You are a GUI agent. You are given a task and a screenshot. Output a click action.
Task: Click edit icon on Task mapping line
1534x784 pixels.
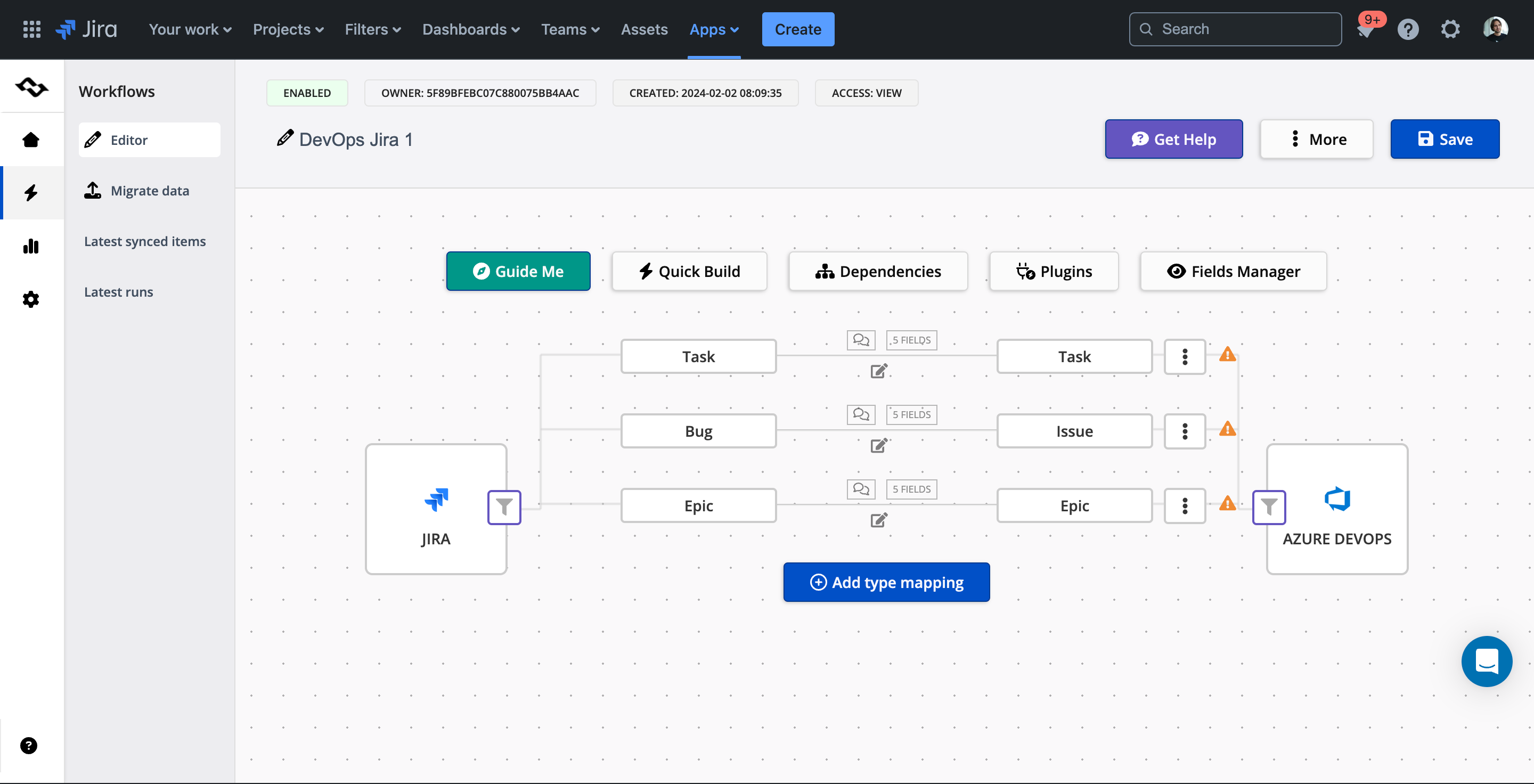[x=879, y=371]
